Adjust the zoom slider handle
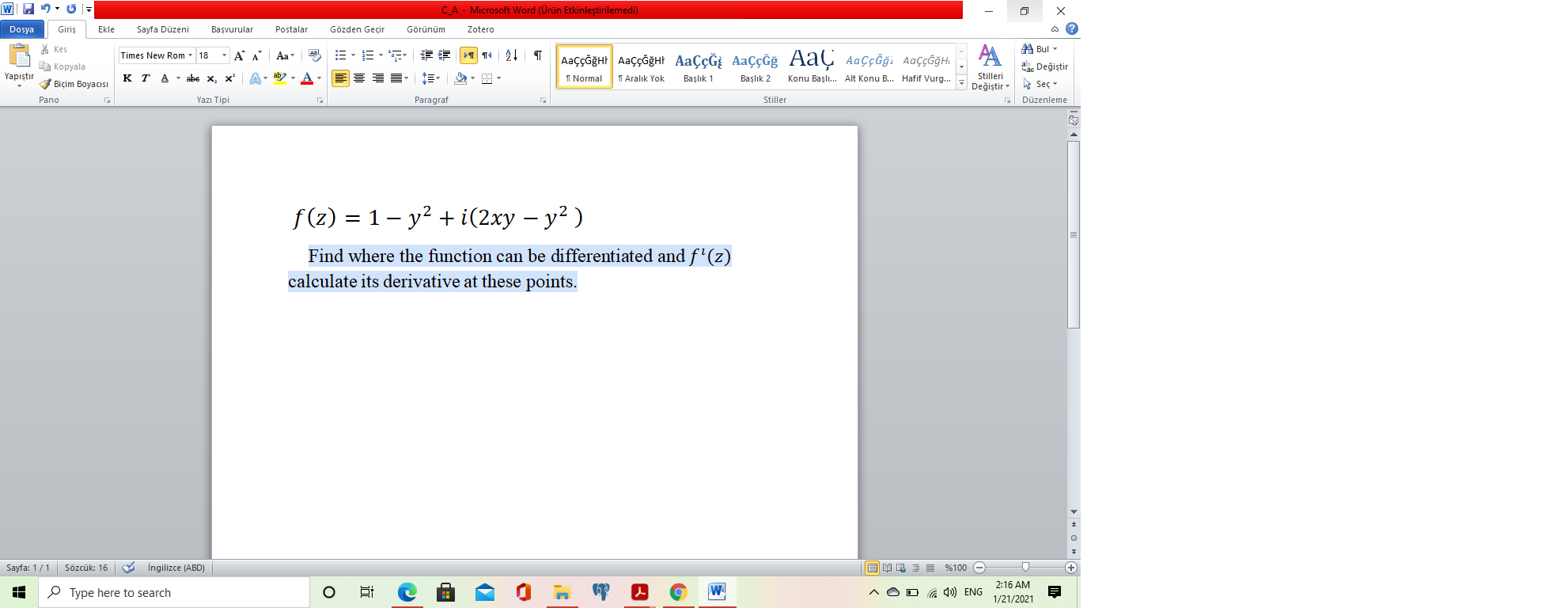 click(x=1025, y=567)
